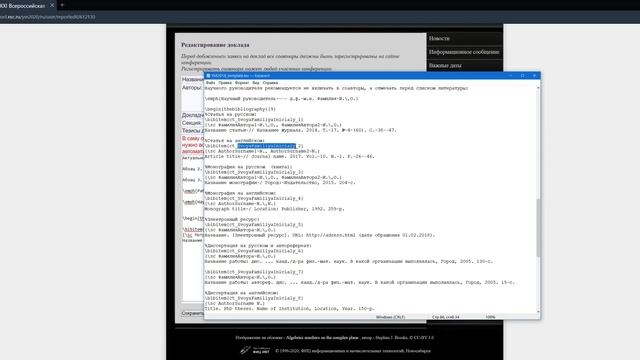This screenshot has height=360, width=640.
Task: Click the browser address bar URL
Action: (47, 17)
